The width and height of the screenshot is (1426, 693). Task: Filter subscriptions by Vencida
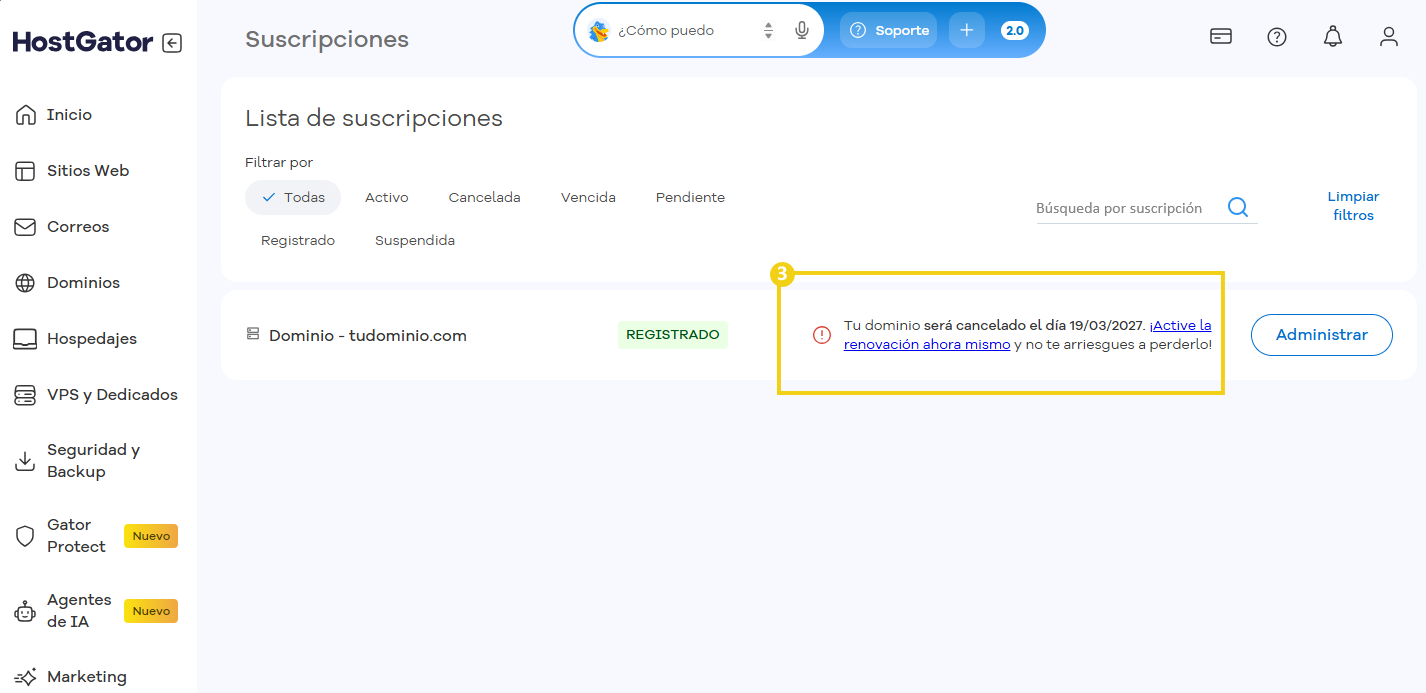tap(588, 198)
